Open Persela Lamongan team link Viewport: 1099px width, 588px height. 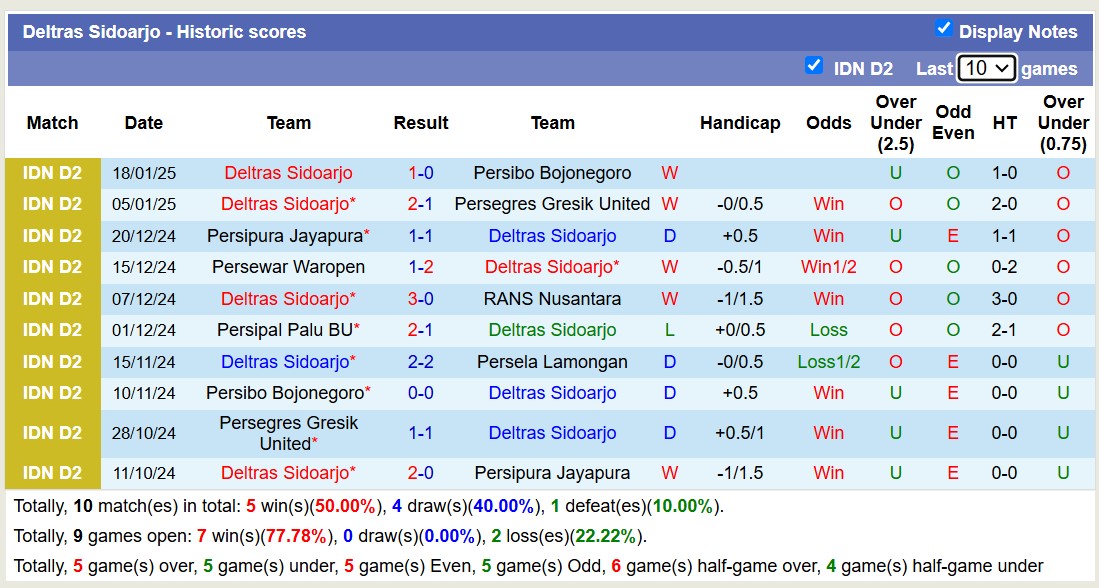(x=552, y=362)
